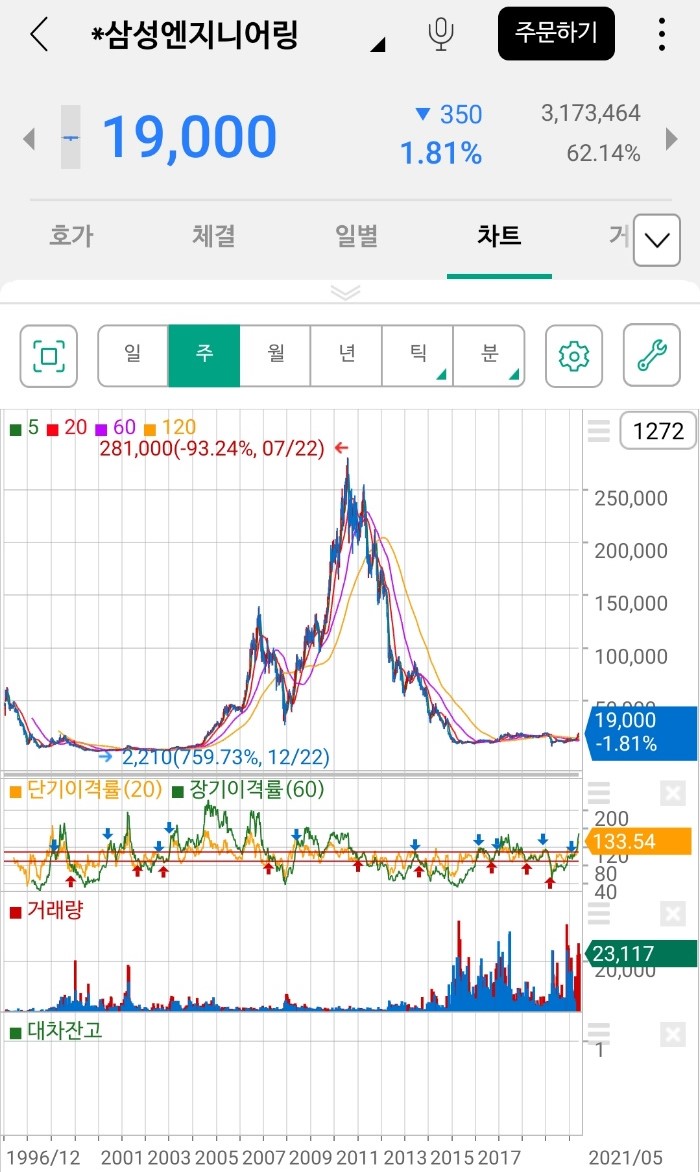Select the 주 weekly period

click(x=204, y=356)
